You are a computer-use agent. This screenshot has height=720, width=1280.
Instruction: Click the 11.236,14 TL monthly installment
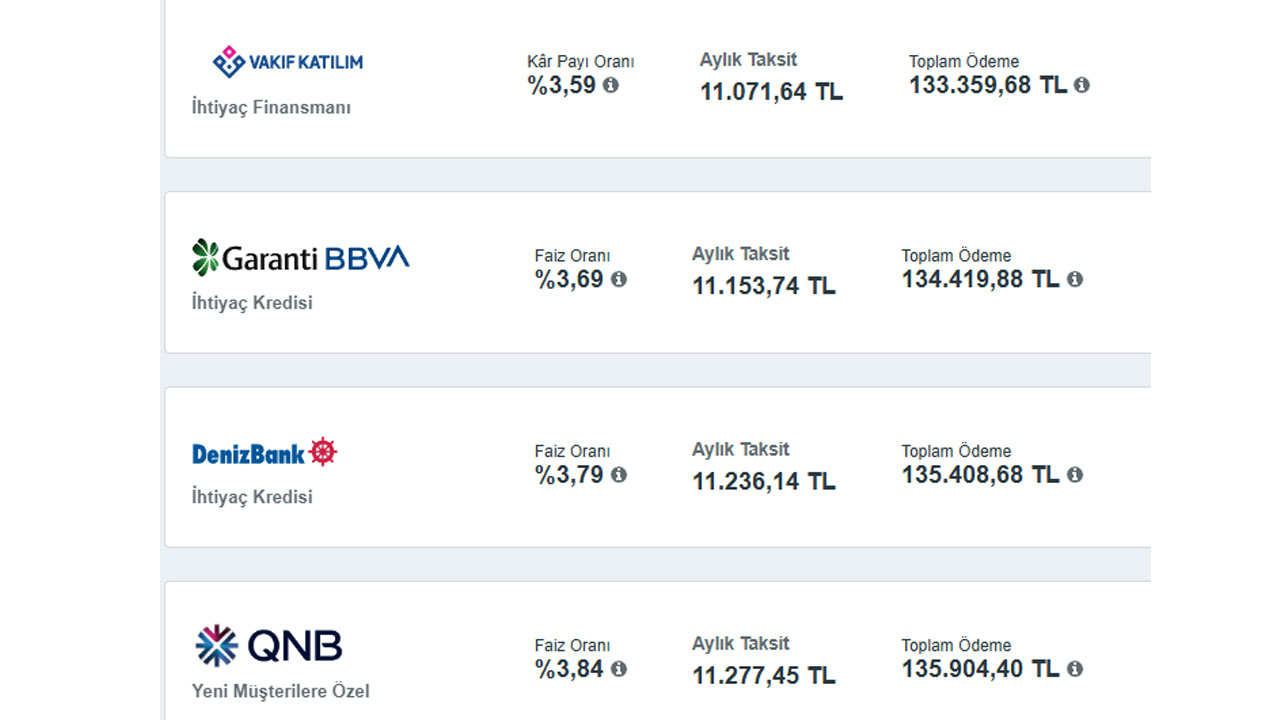[764, 481]
